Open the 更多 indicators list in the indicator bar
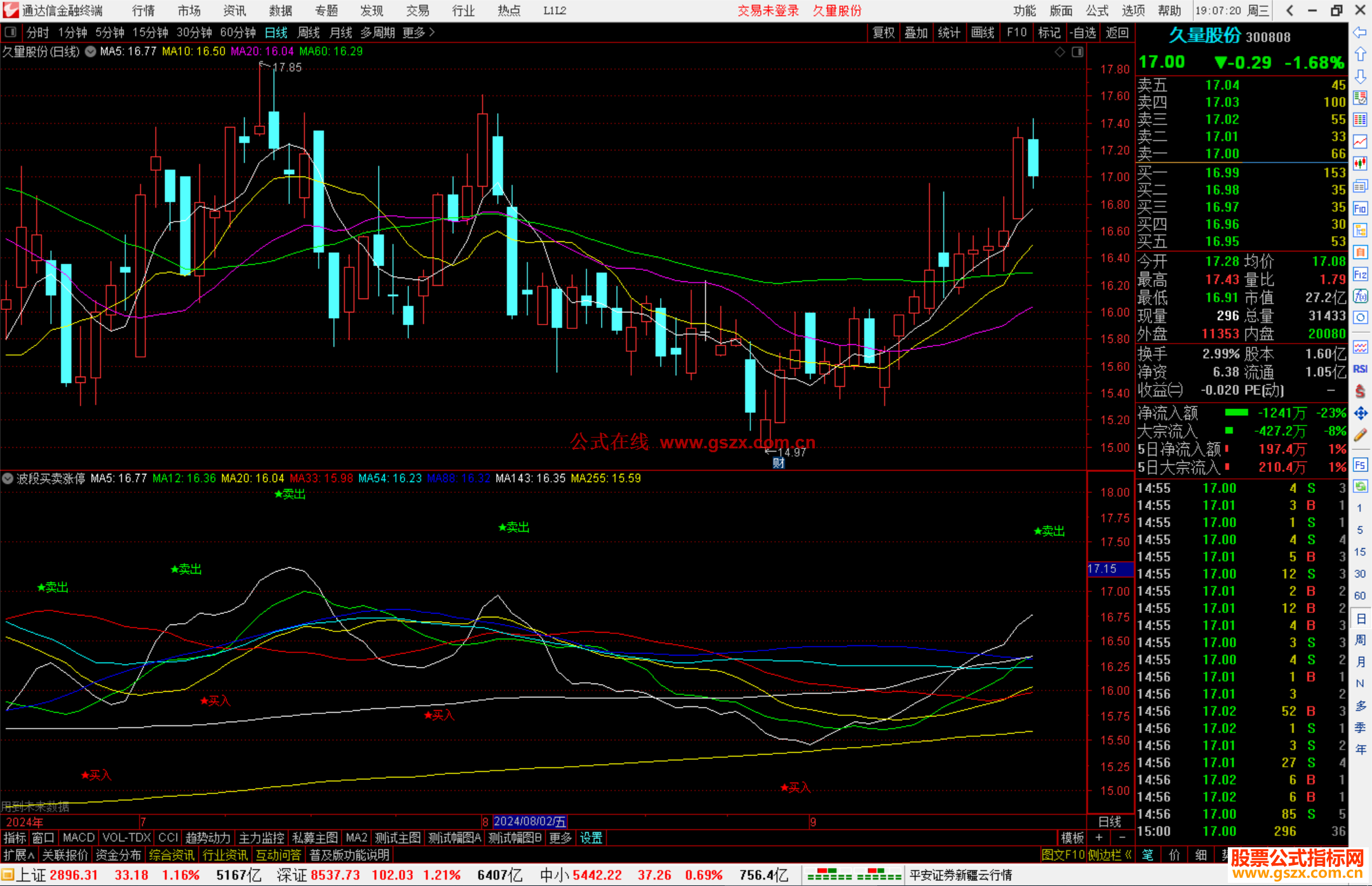 point(560,838)
